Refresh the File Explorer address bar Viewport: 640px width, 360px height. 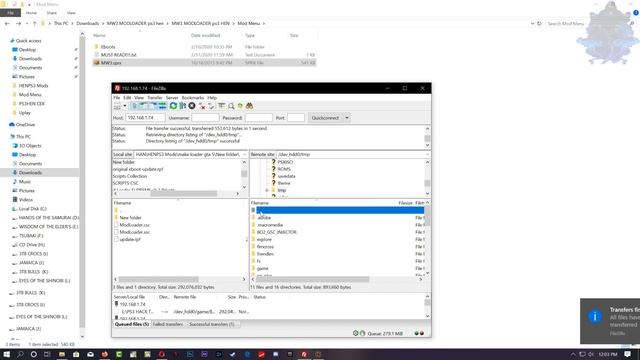[x=539, y=24]
